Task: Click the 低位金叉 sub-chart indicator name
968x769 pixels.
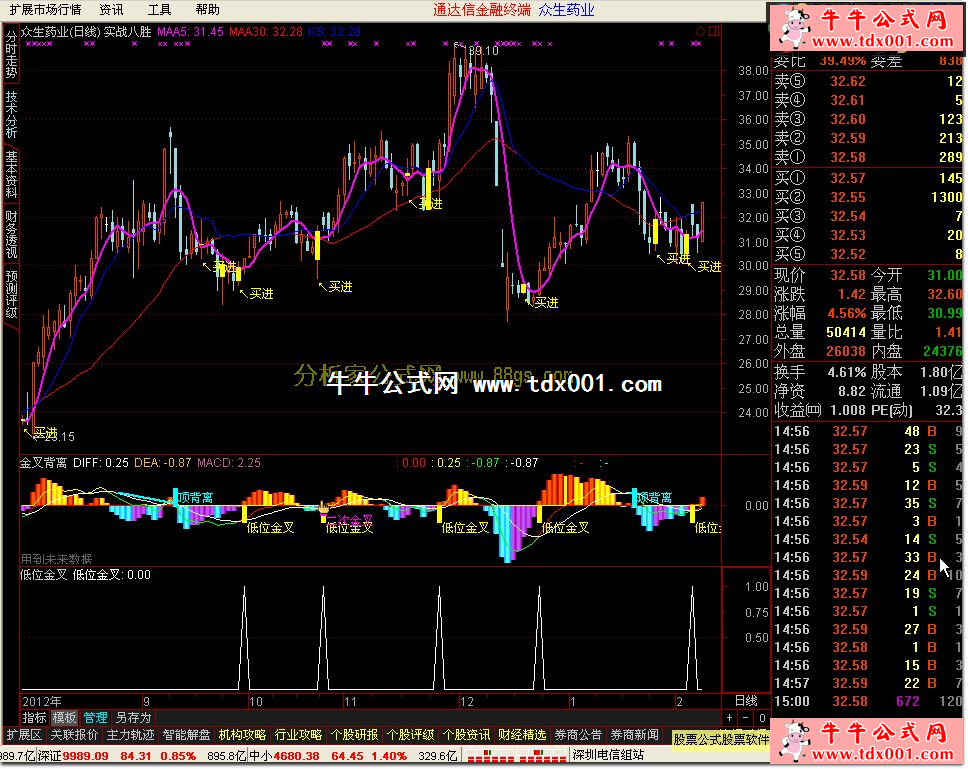Action: click(x=43, y=575)
